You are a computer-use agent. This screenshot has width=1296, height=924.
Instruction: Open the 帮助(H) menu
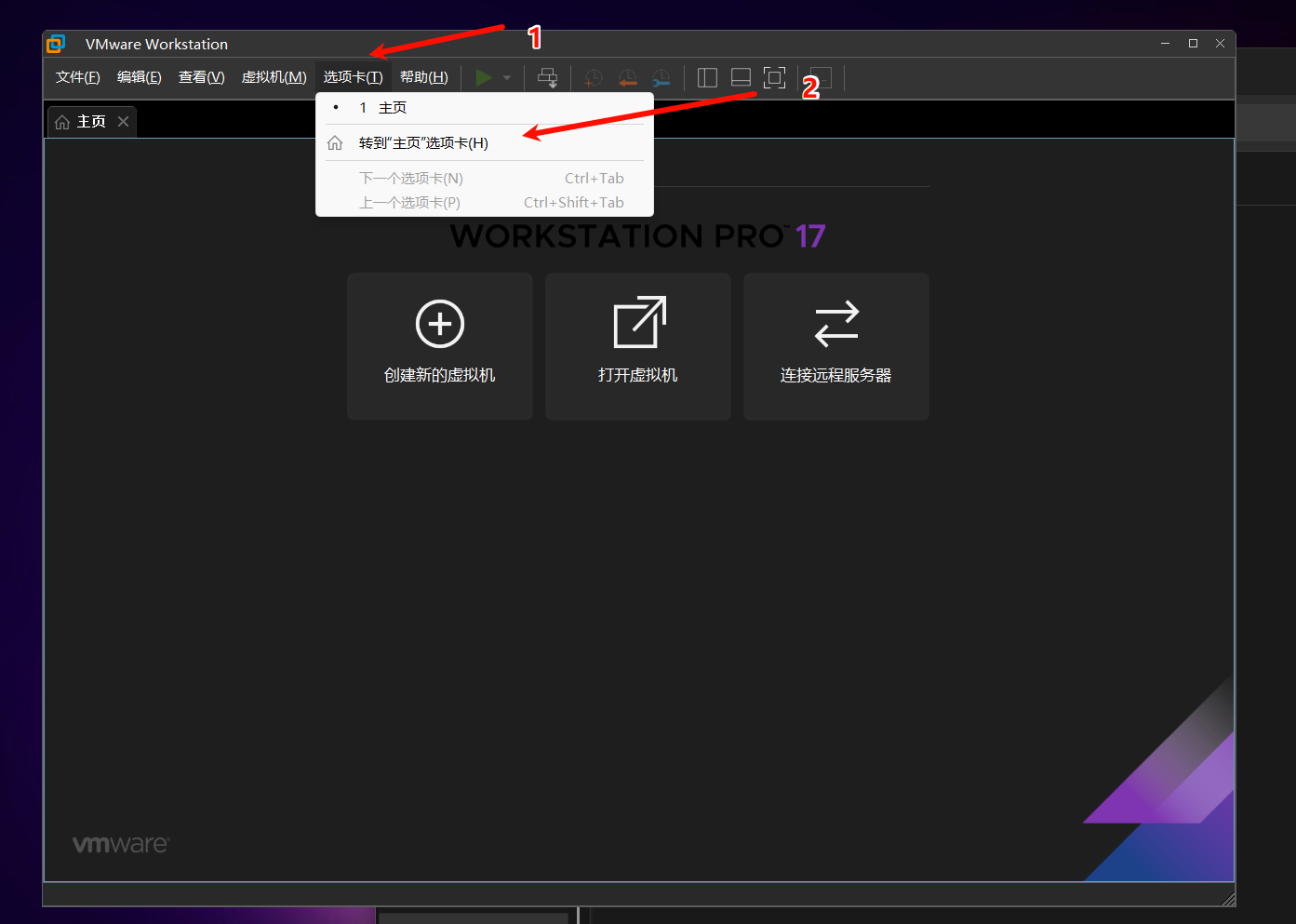[x=423, y=77]
